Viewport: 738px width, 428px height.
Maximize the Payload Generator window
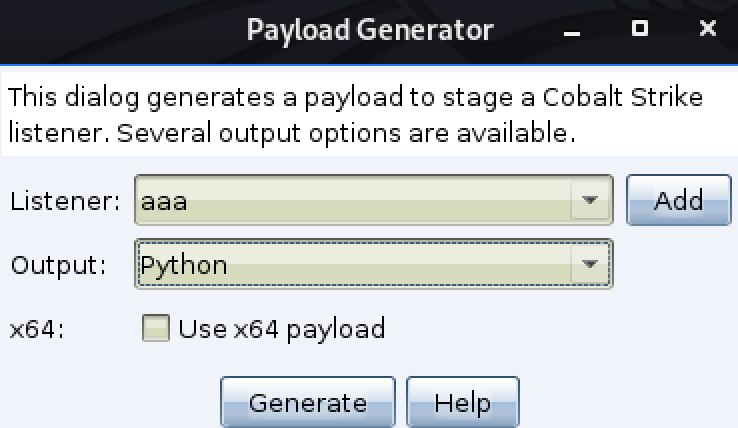pos(640,28)
